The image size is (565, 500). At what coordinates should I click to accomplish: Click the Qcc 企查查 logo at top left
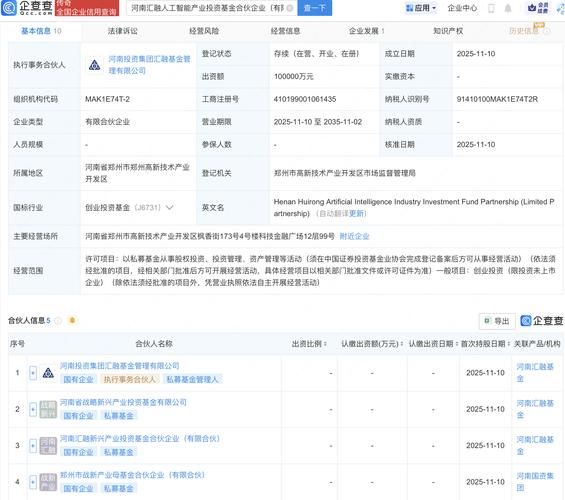[x=27, y=8]
